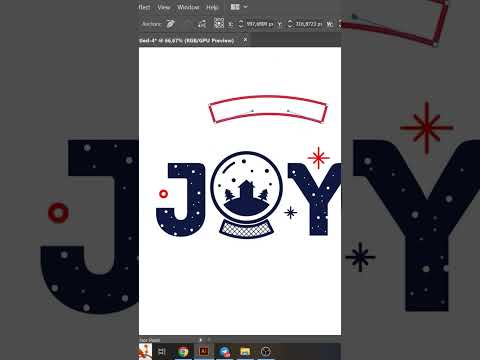Screen dimensions: 480x360
Task: Click the status bar tool popup arrow
Action: 200,340
